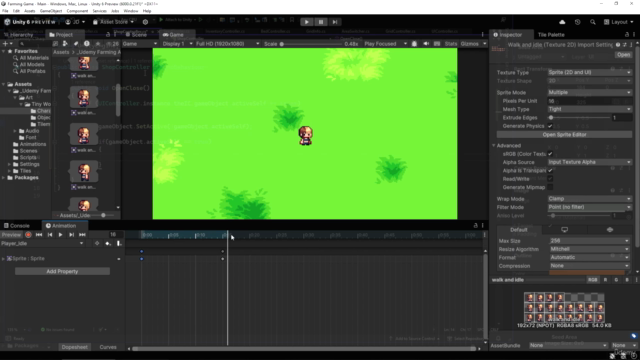Click the Pause button in the top toolbar
This screenshot has height=360, width=640.
pos(321,22)
